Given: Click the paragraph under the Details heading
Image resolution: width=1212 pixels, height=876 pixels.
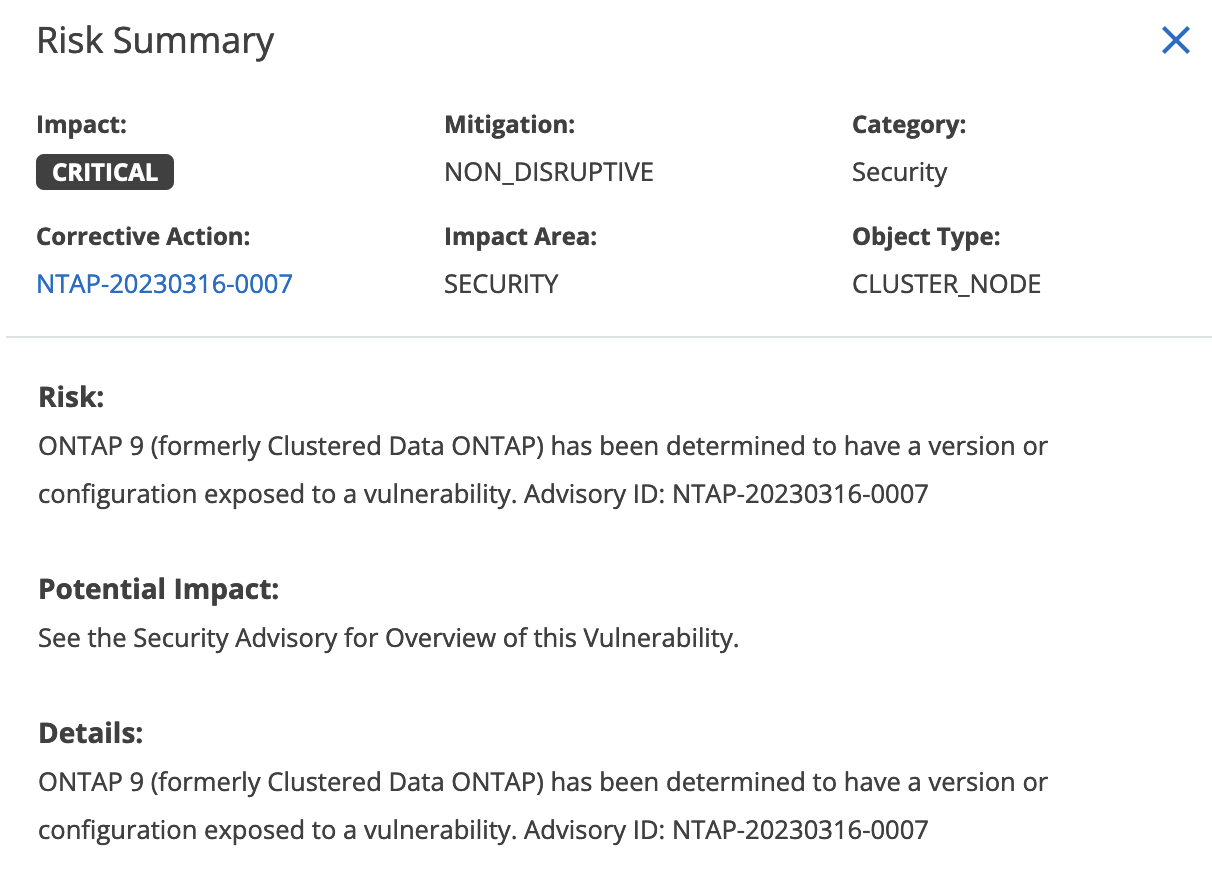Looking at the screenshot, I should pos(542,805).
